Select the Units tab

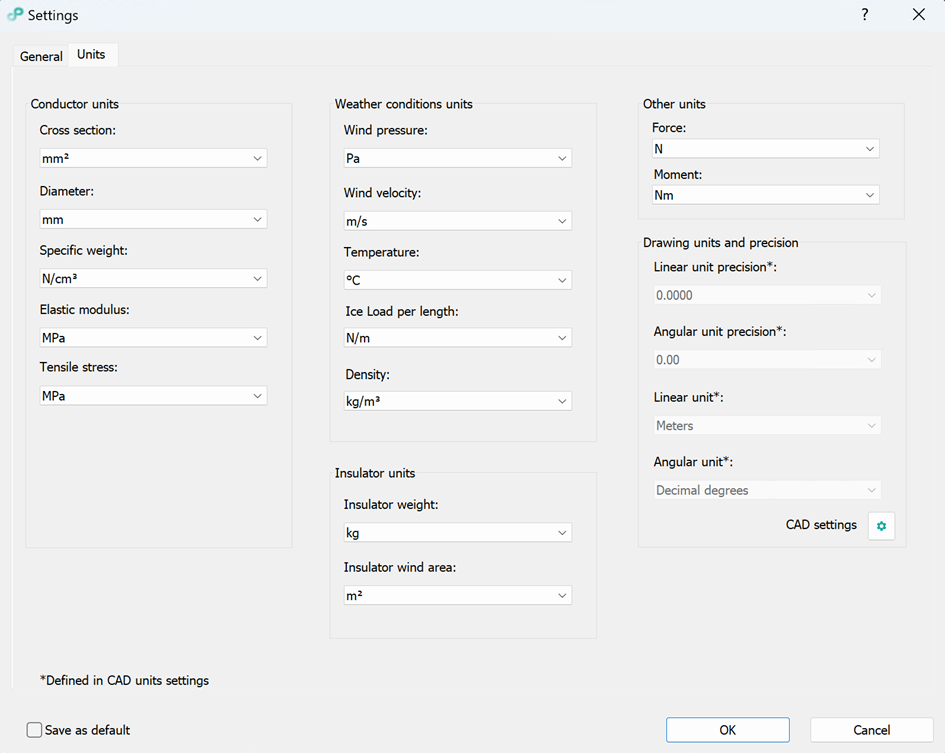tap(91, 55)
